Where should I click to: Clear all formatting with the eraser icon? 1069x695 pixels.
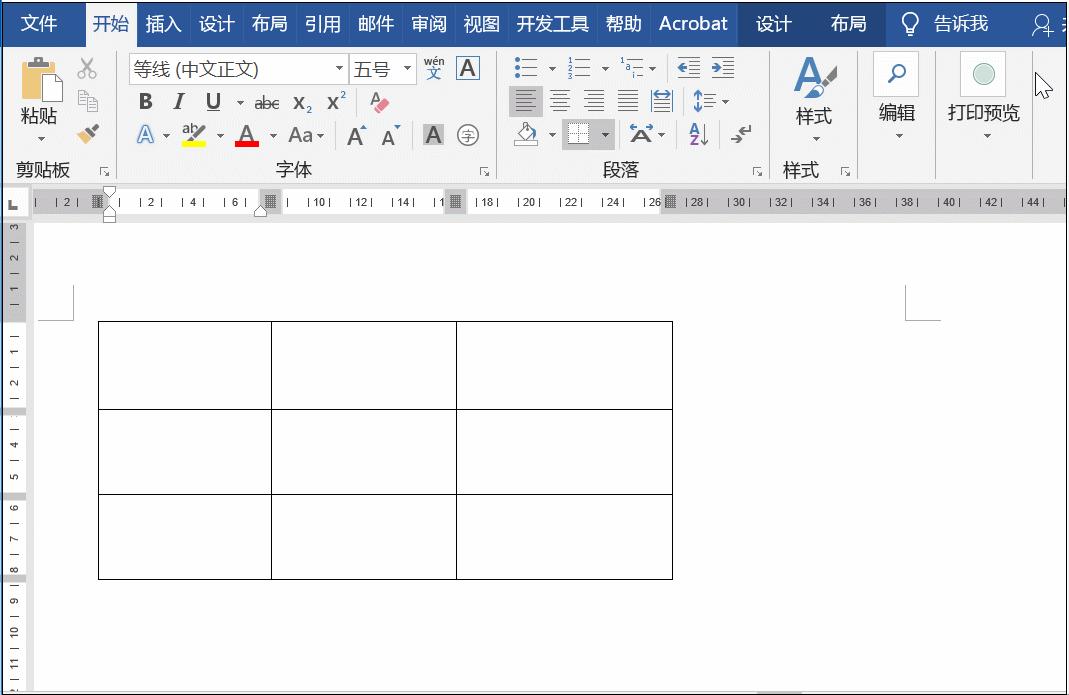(x=378, y=101)
